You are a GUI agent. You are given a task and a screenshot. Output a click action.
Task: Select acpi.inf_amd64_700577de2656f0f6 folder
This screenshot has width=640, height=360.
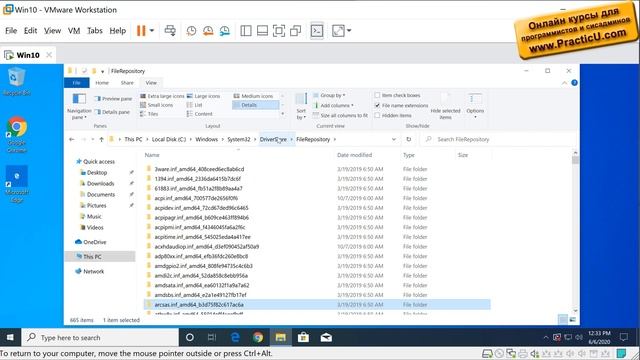pyautogui.click(x=196, y=198)
